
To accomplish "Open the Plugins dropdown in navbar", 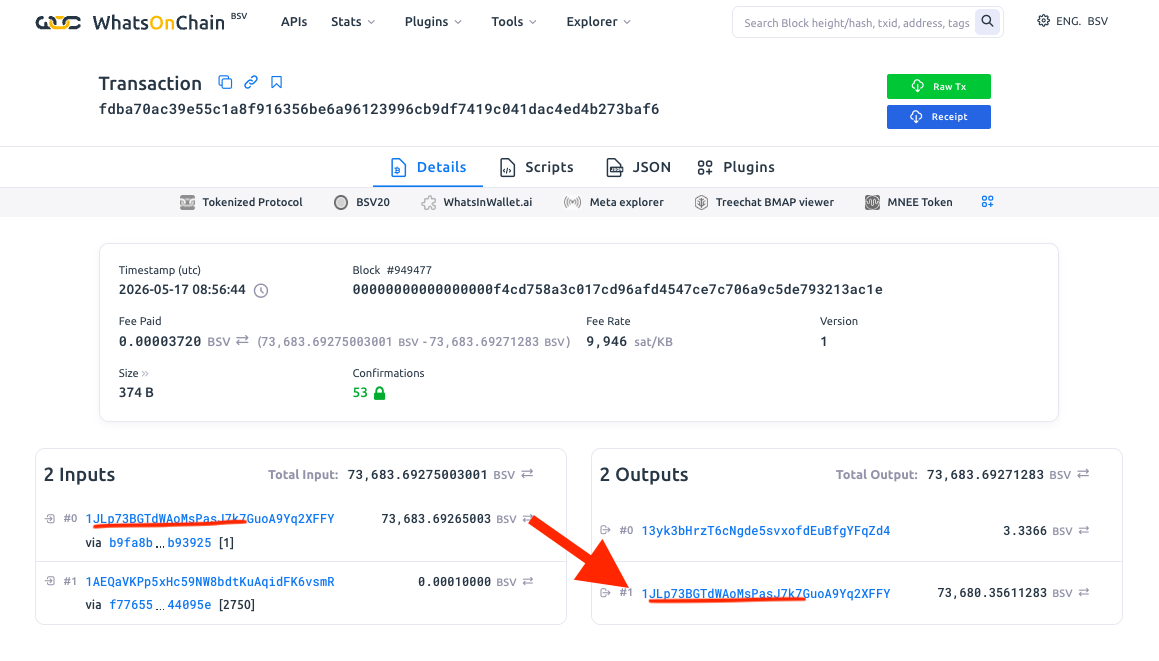I will click(x=433, y=22).
